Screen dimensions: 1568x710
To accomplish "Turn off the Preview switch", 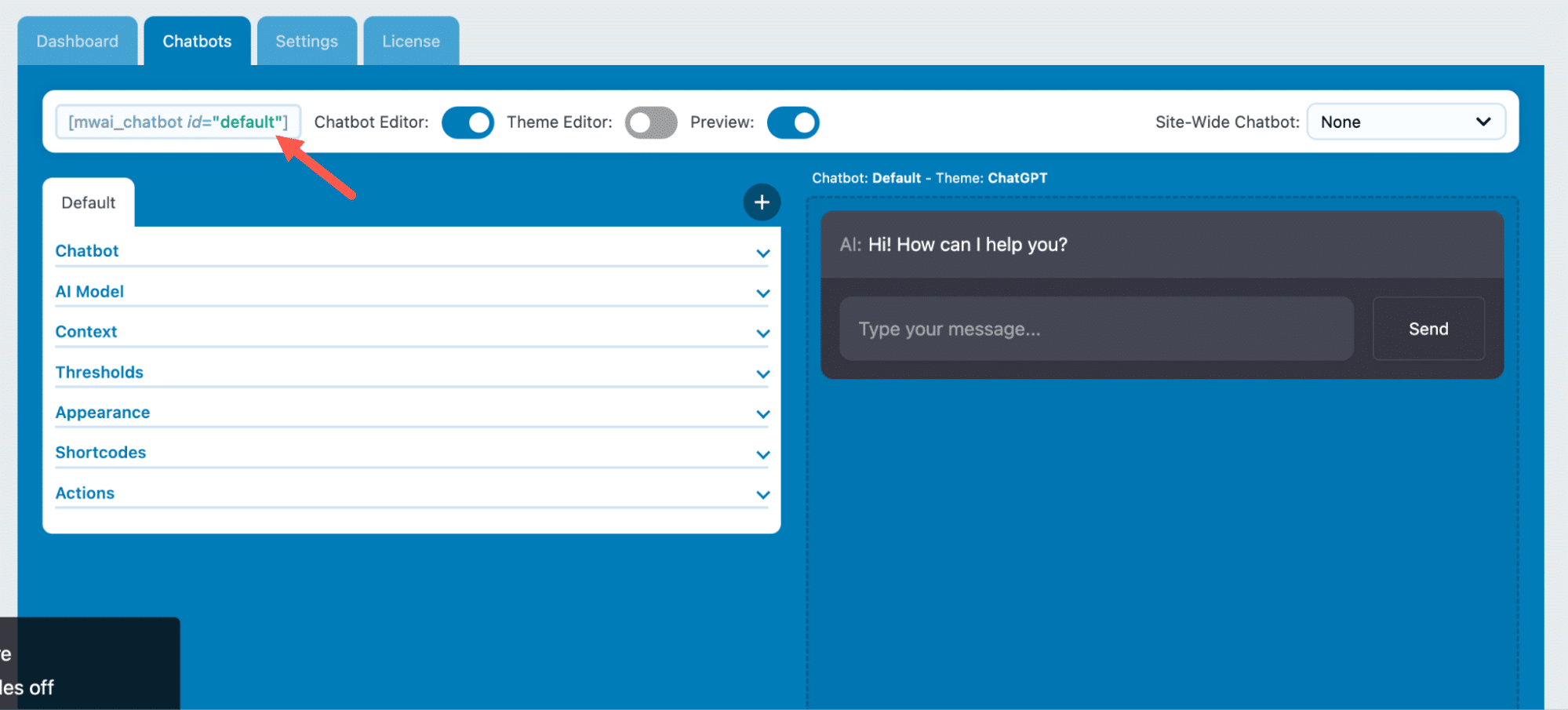I will [x=792, y=122].
